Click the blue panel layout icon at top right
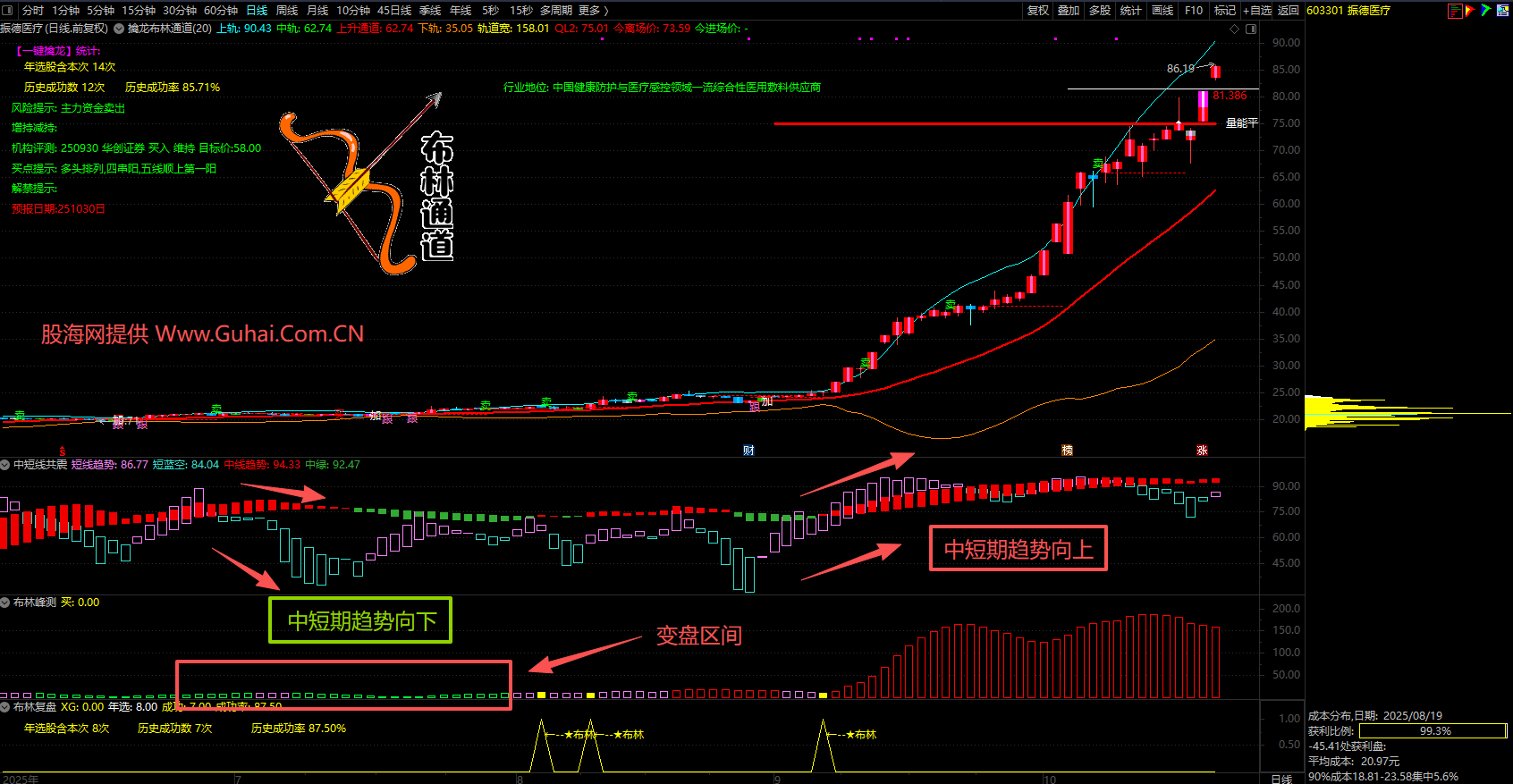 click(1502, 11)
